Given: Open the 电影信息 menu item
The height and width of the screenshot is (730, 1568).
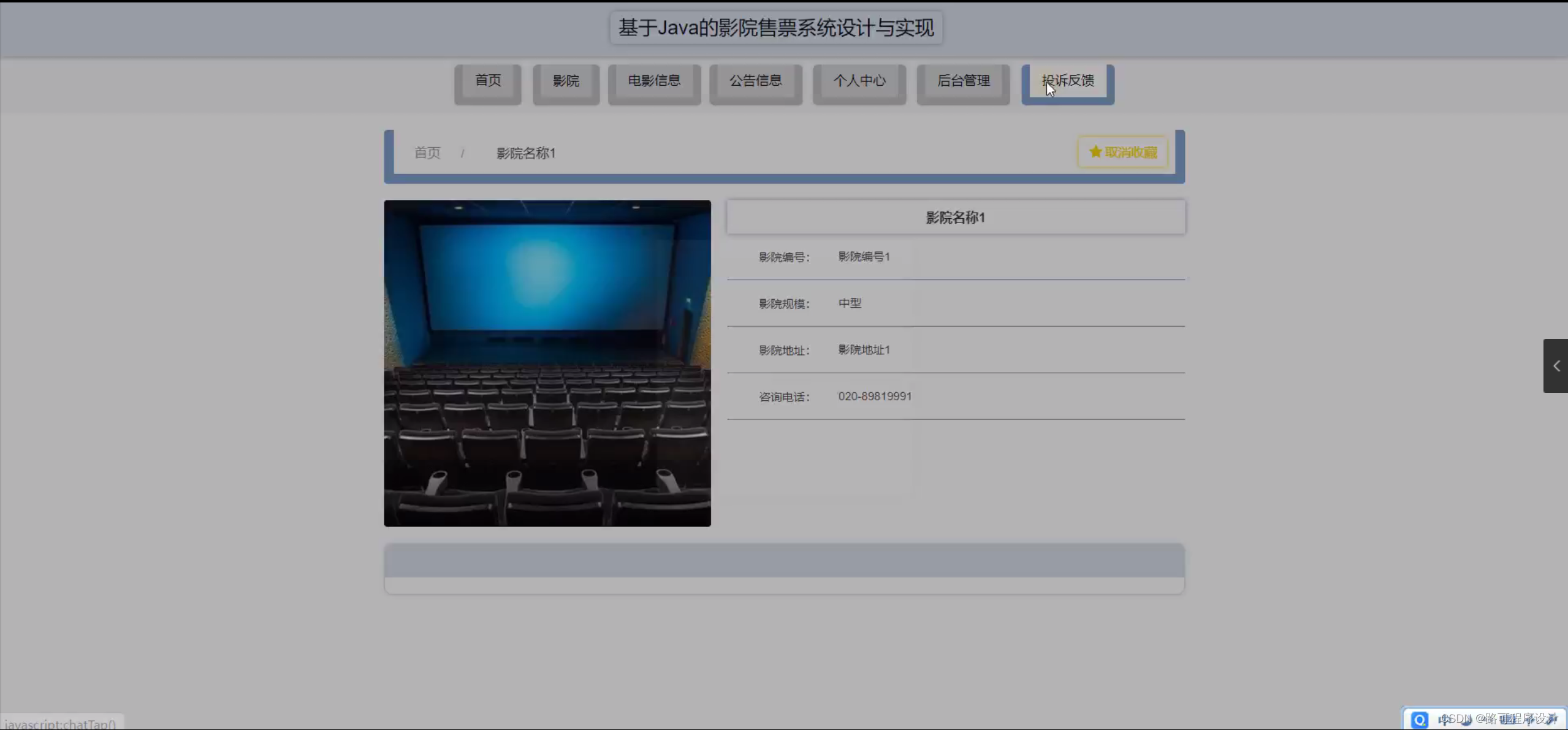Looking at the screenshot, I should pyautogui.click(x=654, y=81).
